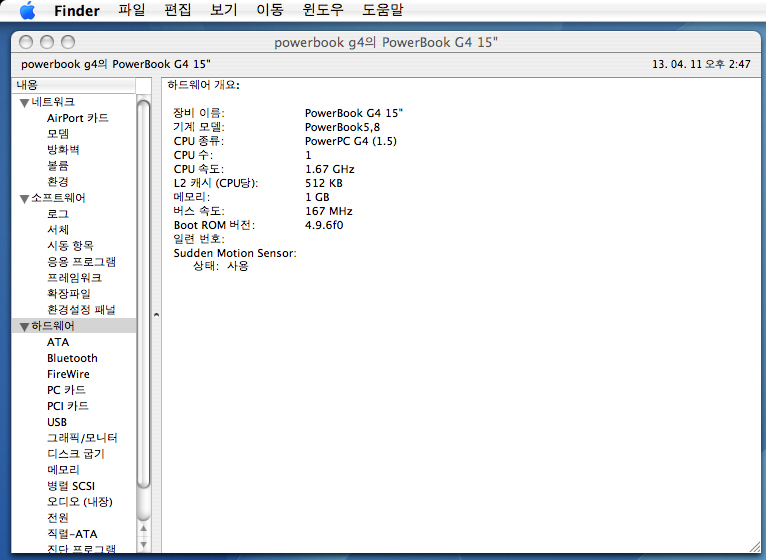
Task: Open the 파일 menu
Action: pos(131,11)
